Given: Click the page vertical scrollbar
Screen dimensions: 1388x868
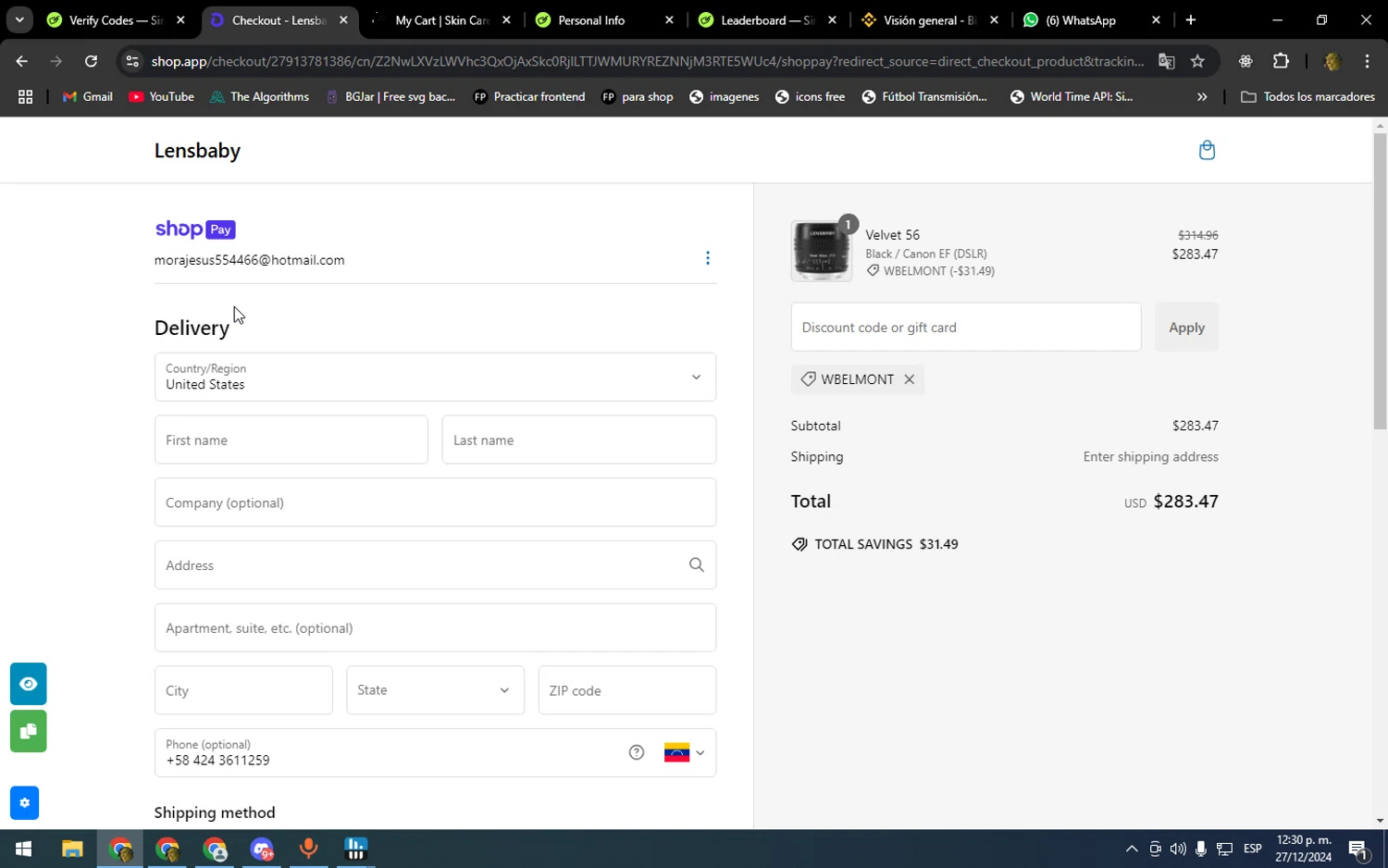Looking at the screenshot, I should [x=1380, y=281].
